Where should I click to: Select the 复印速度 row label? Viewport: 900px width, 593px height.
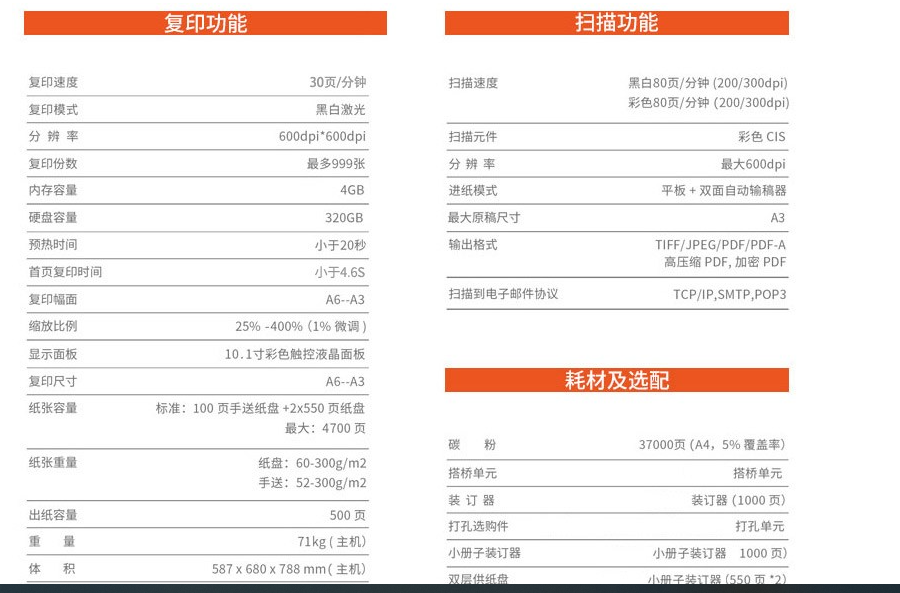(x=53, y=82)
